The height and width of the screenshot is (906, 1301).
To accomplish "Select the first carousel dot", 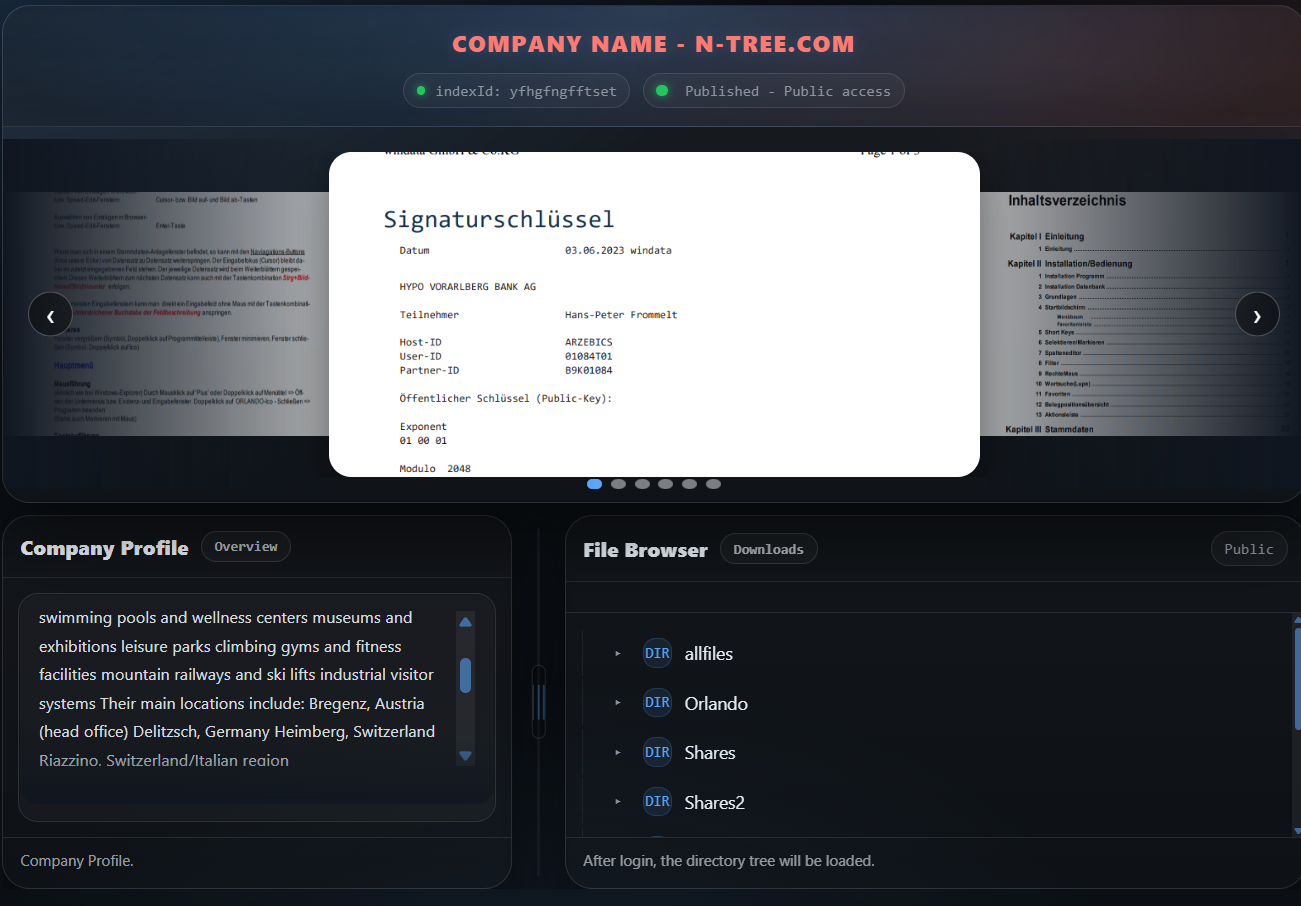I will [x=594, y=484].
